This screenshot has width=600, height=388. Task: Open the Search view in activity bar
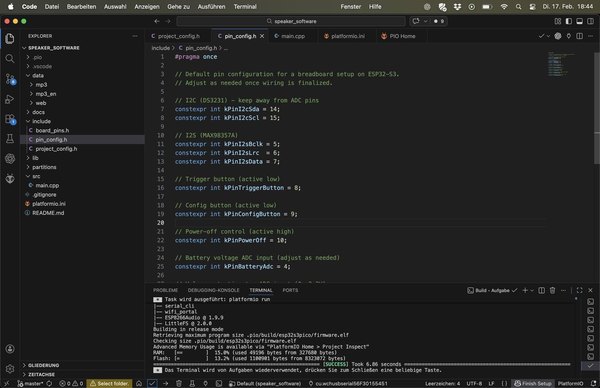(x=10, y=59)
